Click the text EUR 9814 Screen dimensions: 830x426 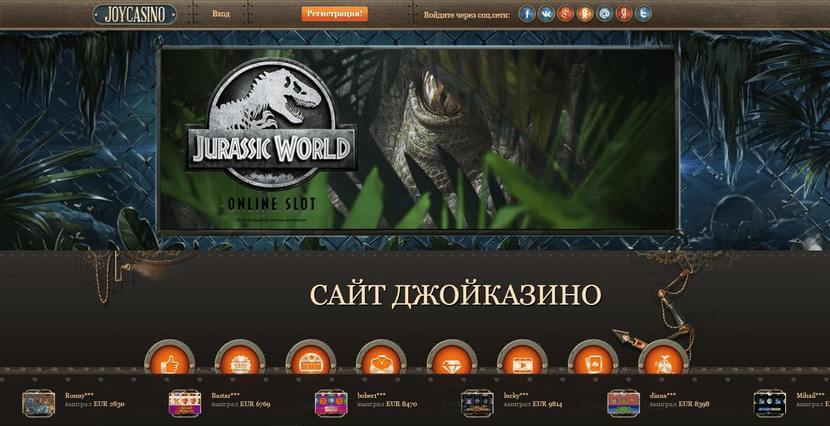[x=547, y=404]
